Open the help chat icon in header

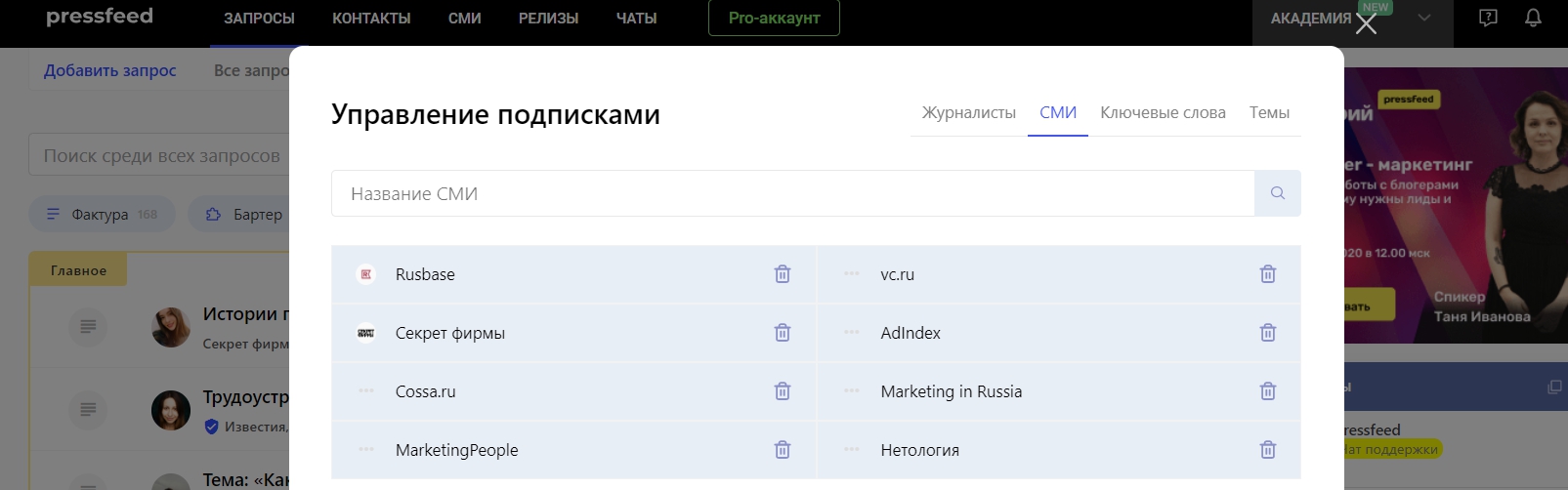[1488, 18]
